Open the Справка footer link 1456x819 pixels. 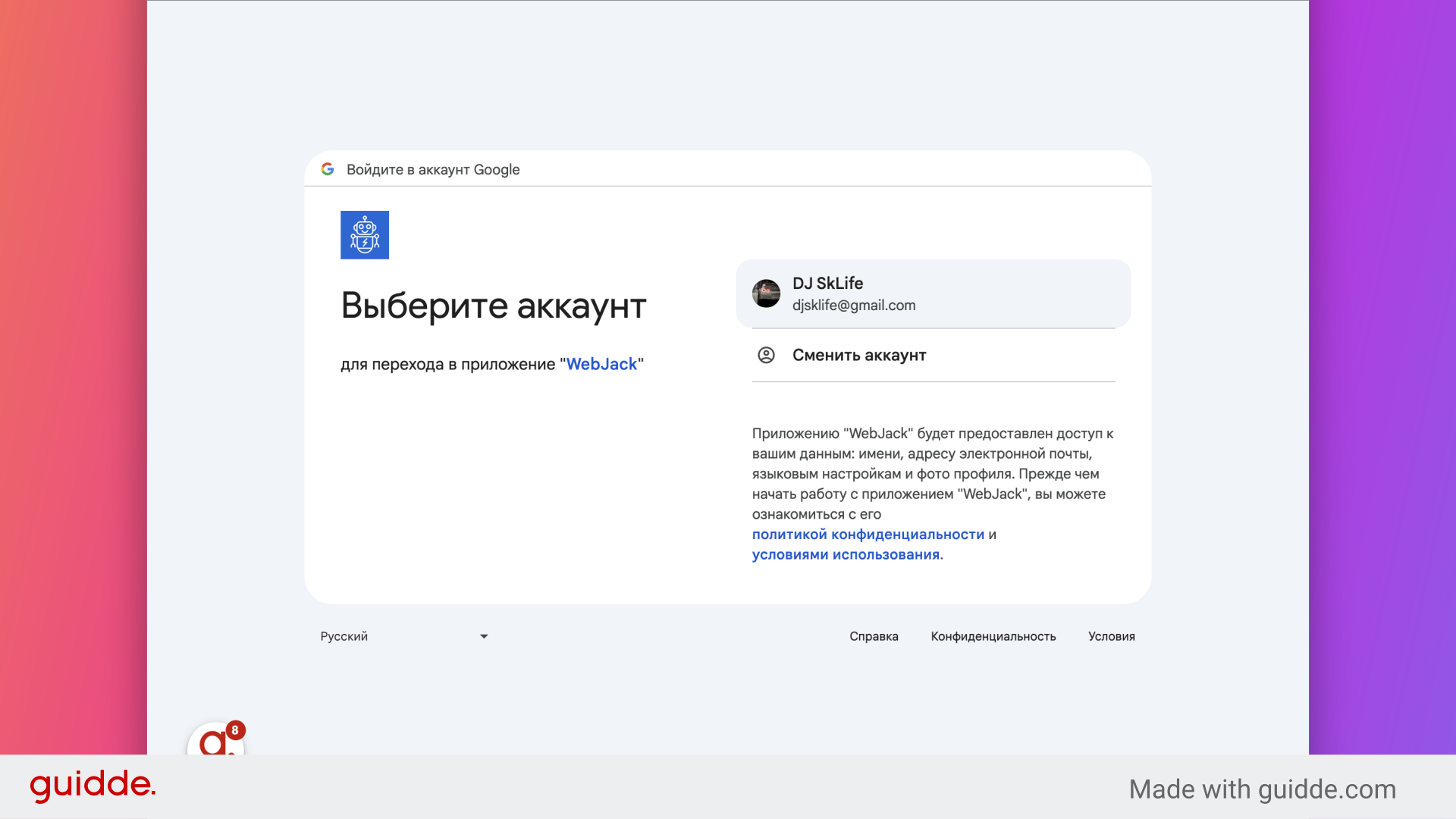pyautogui.click(x=874, y=636)
